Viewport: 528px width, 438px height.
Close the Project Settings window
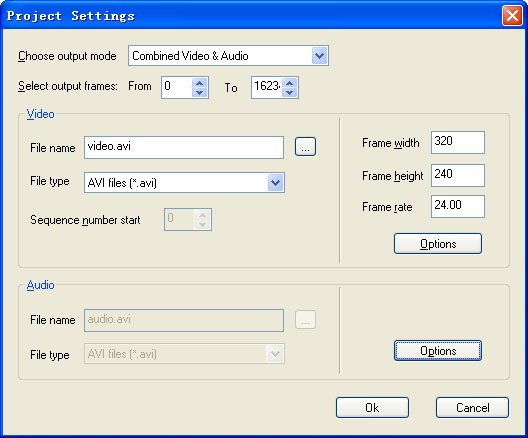[512, 15]
